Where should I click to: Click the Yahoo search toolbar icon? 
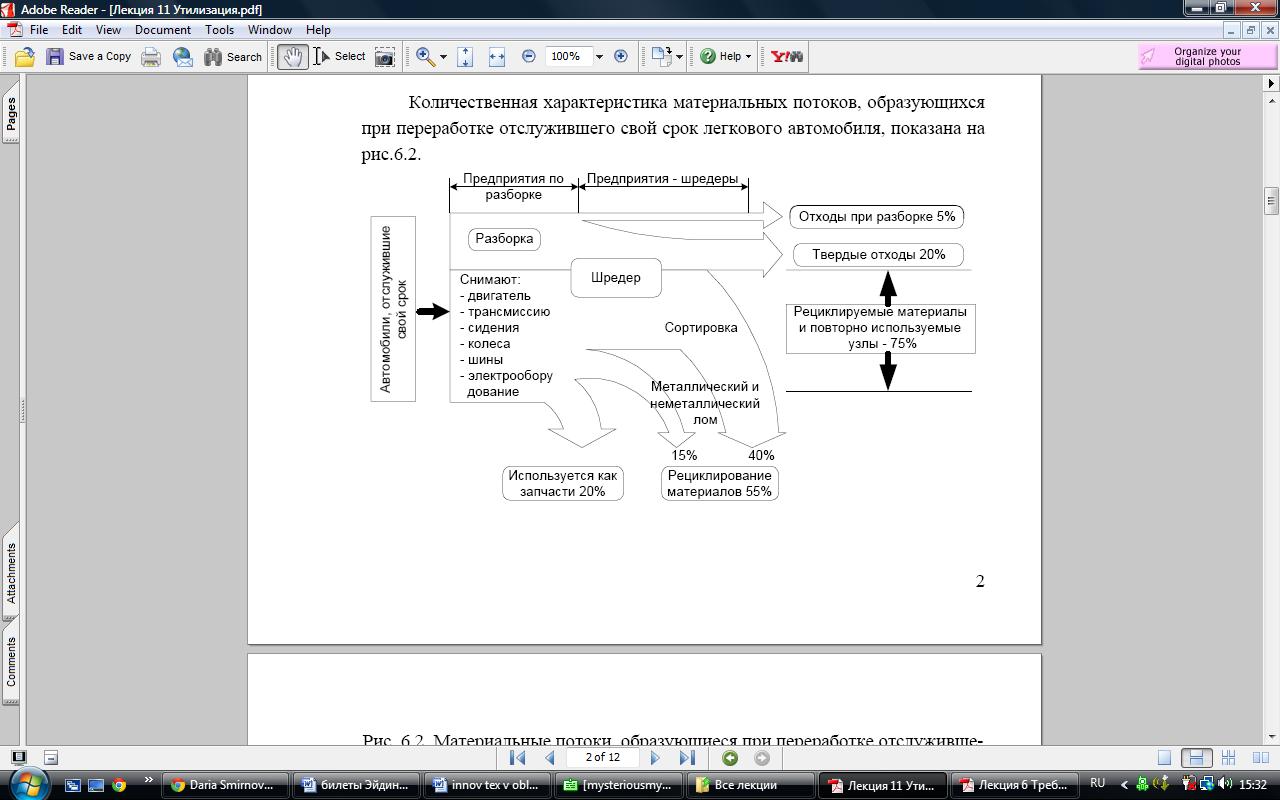(787, 57)
